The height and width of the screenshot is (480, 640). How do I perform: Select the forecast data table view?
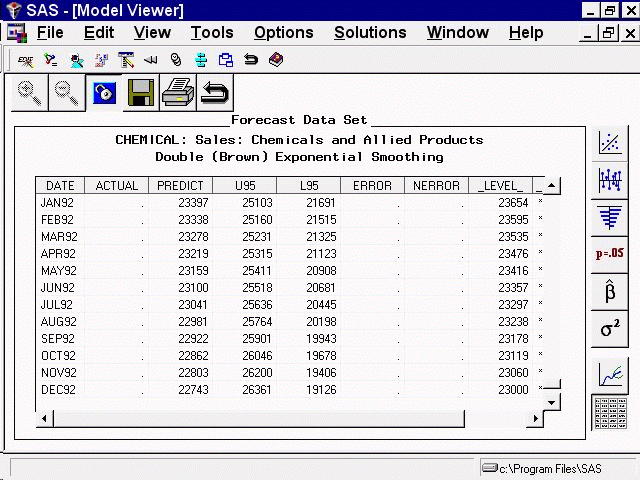[609, 411]
